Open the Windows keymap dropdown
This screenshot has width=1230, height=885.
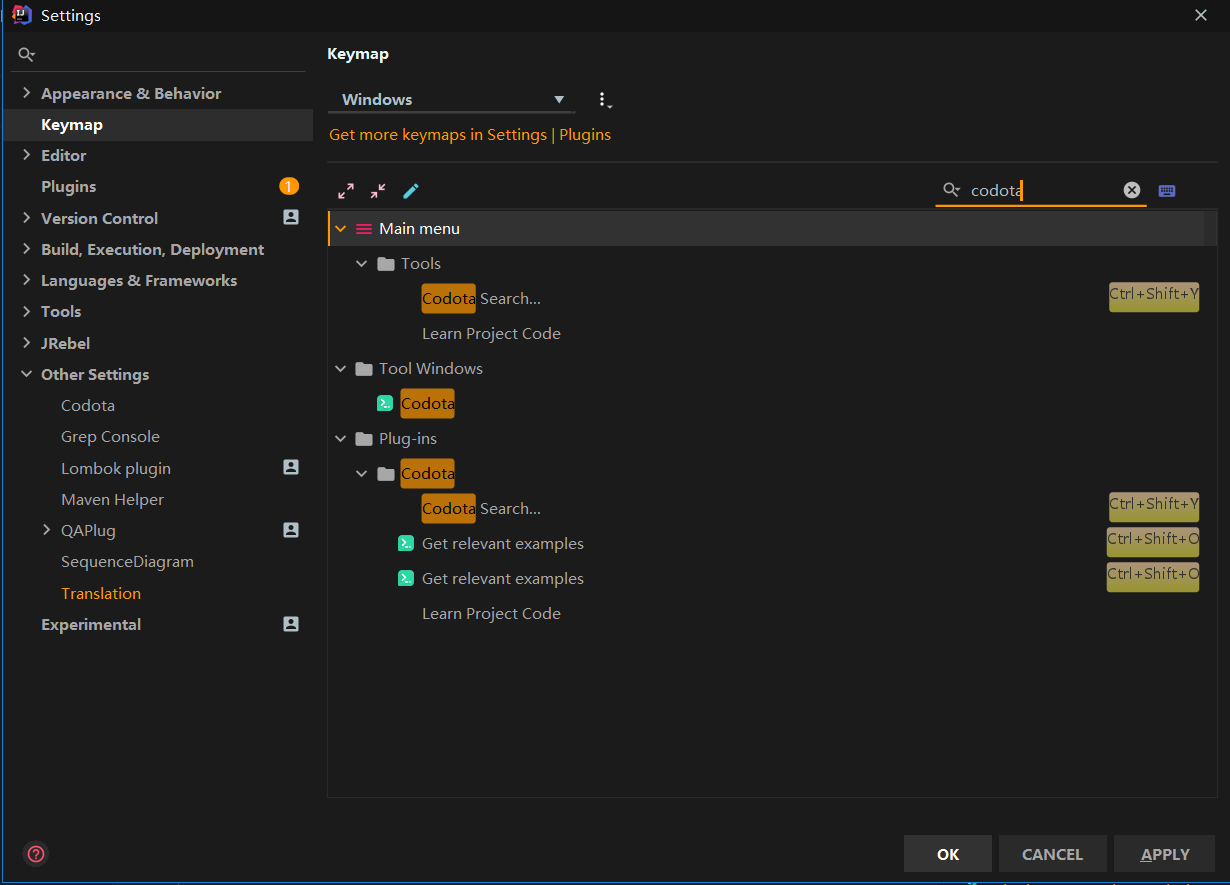point(451,99)
